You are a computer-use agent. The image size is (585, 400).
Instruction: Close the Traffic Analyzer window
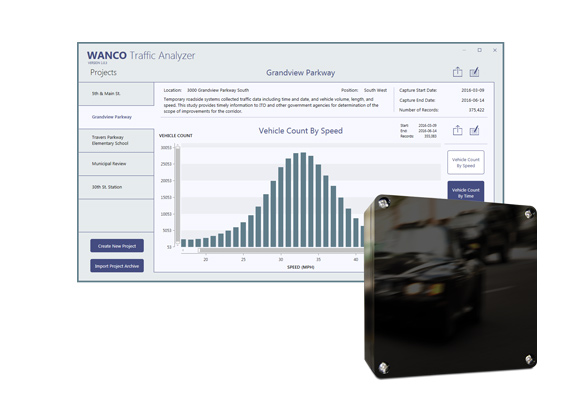click(x=495, y=50)
